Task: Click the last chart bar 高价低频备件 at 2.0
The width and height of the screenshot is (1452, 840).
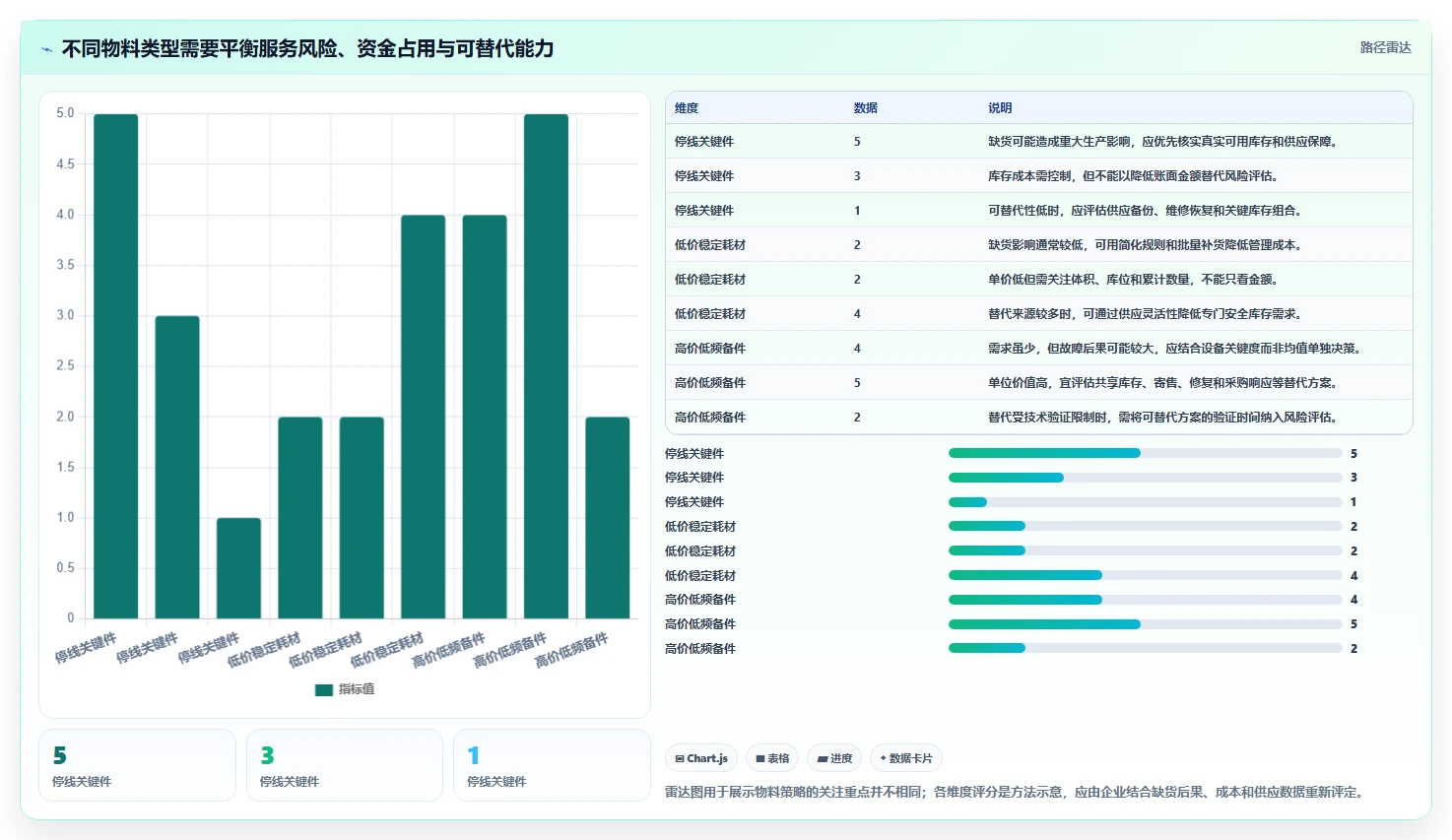Action: (608, 518)
